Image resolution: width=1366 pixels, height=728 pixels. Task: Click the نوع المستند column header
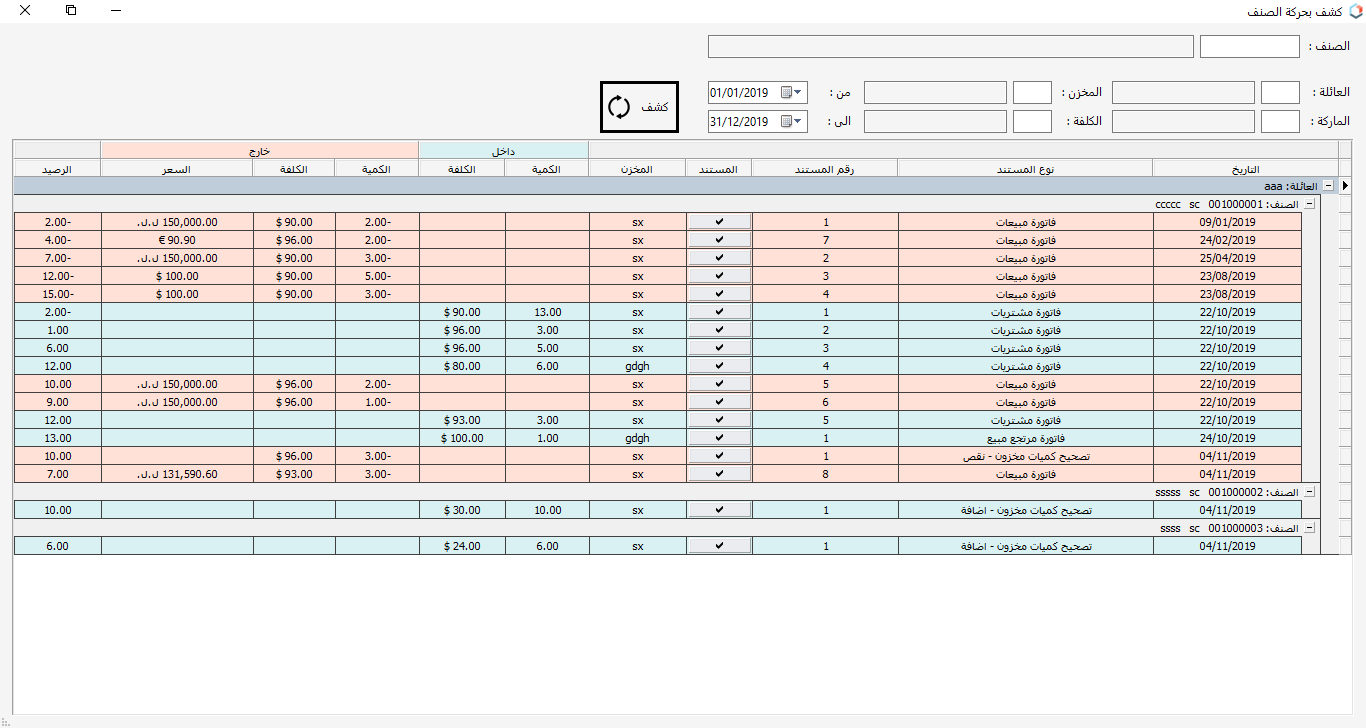click(1024, 168)
